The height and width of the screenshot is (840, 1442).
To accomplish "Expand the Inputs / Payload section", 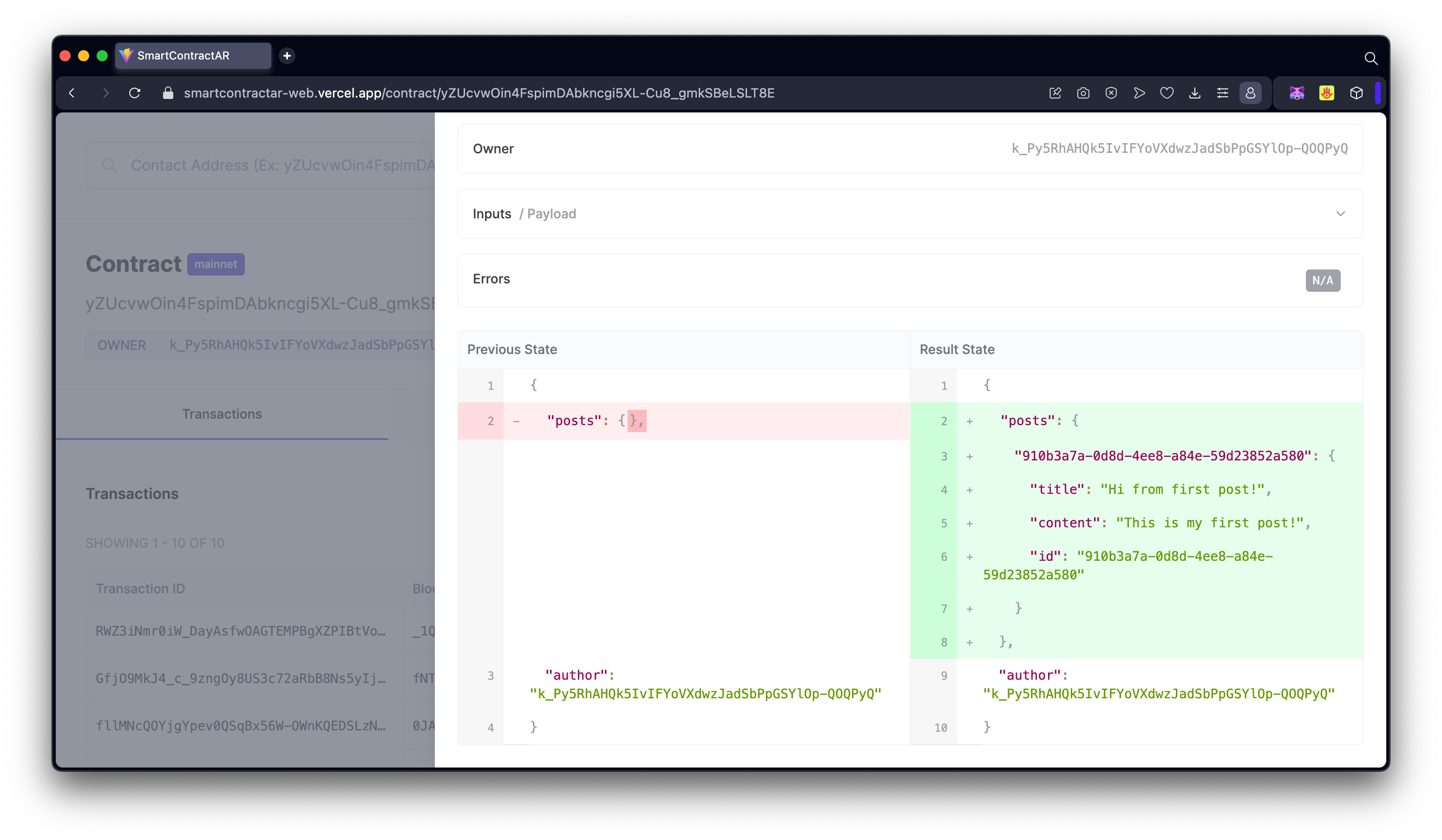I will pyautogui.click(x=1340, y=214).
